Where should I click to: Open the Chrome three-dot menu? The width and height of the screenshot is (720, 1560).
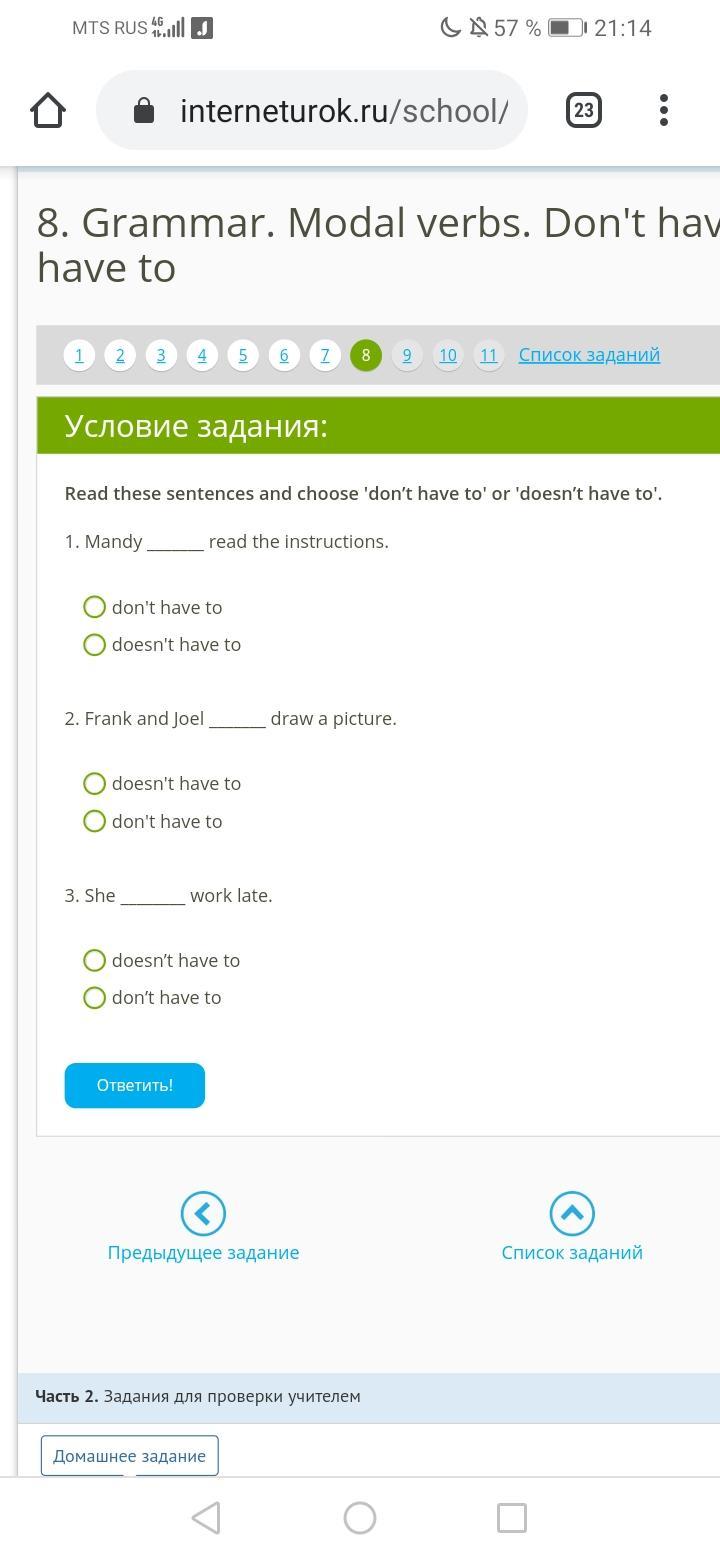pos(664,110)
